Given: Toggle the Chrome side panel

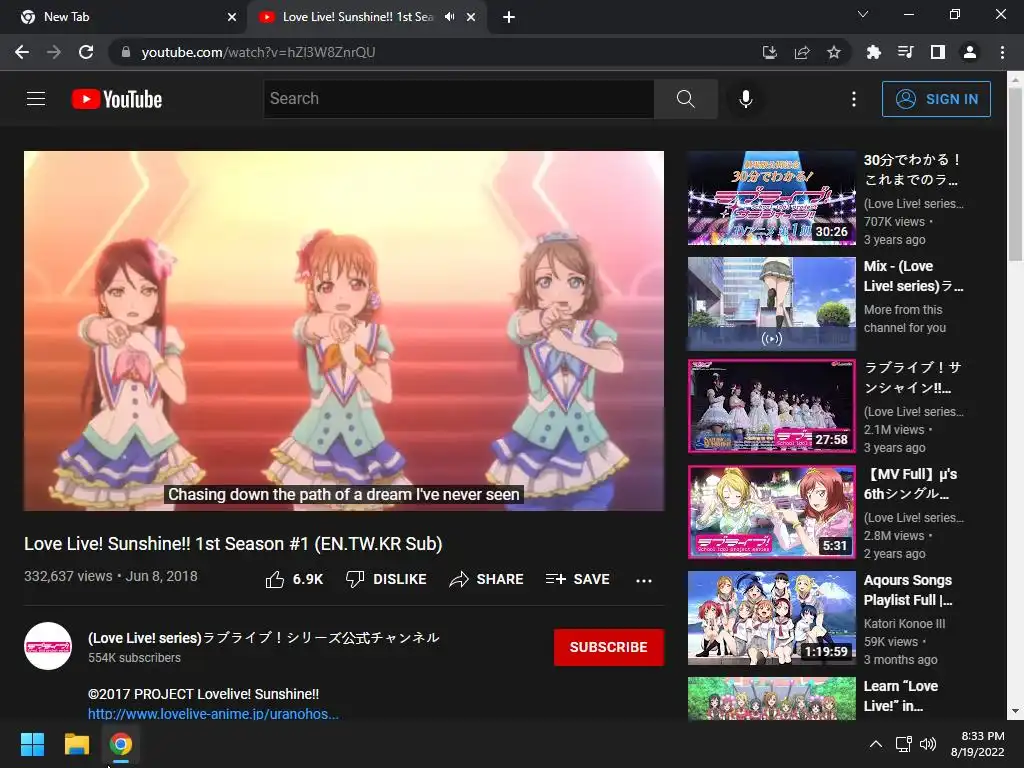Looking at the screenshot, I should pyautogui.click(x=938, y=52).
